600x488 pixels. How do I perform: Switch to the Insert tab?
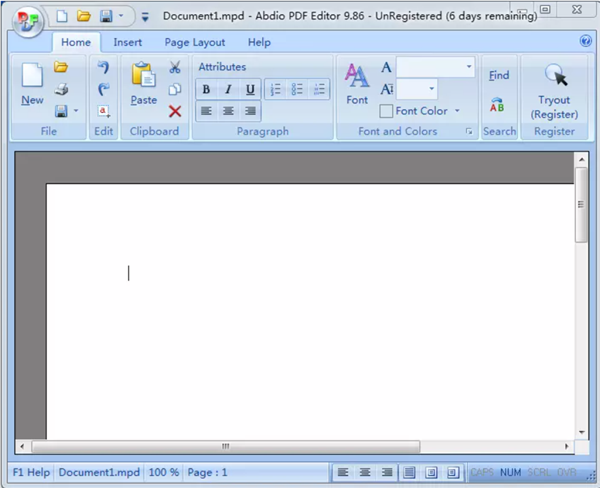tap(127, 42)
